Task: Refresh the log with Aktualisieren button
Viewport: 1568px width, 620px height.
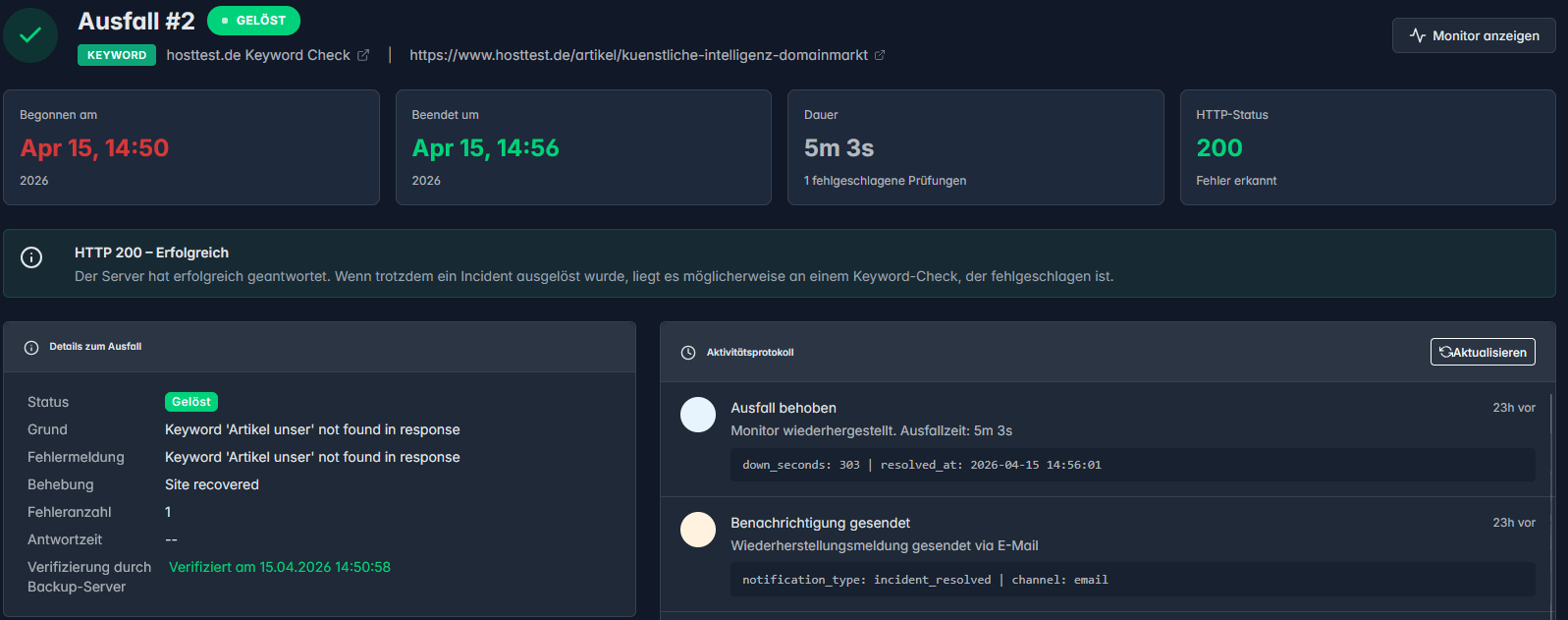Action: [x=1483, y=352]
